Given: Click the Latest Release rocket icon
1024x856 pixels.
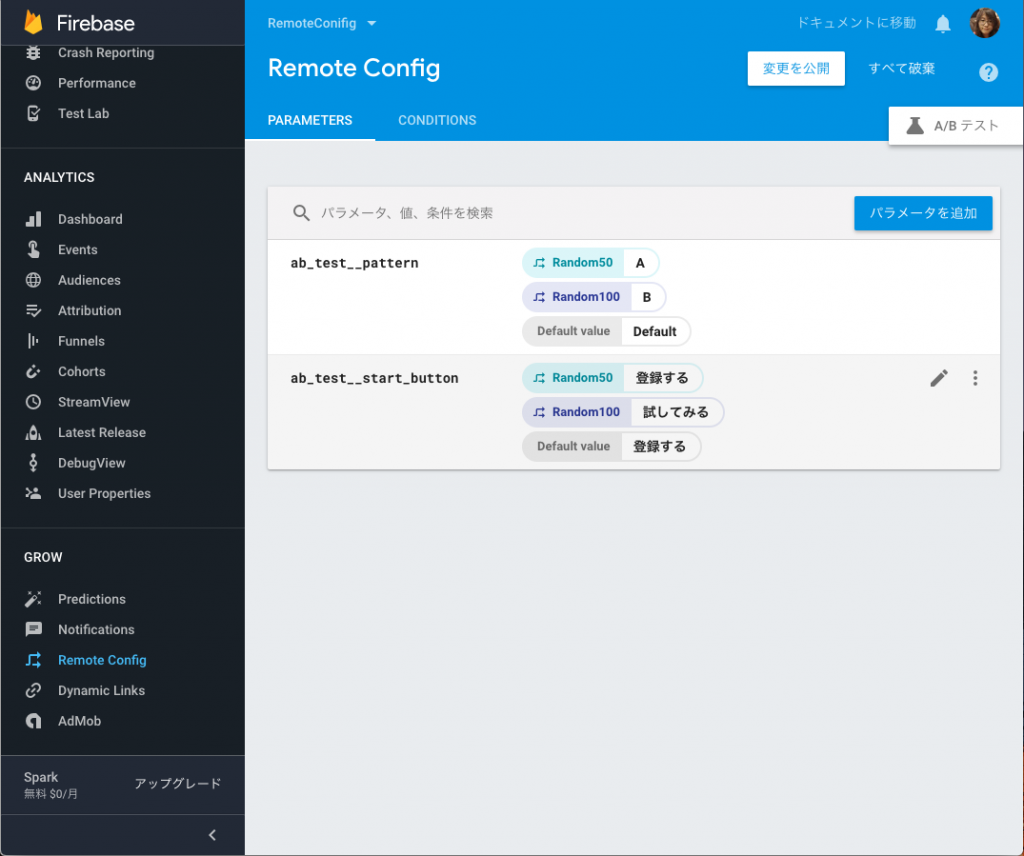Looking at the screenshot, I should coord(33,432).
